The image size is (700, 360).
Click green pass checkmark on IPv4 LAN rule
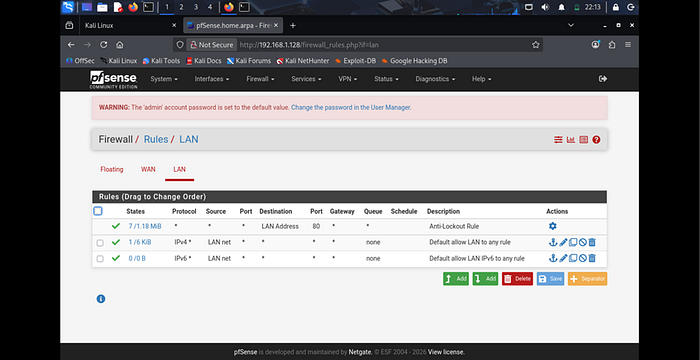click(116, 242)
